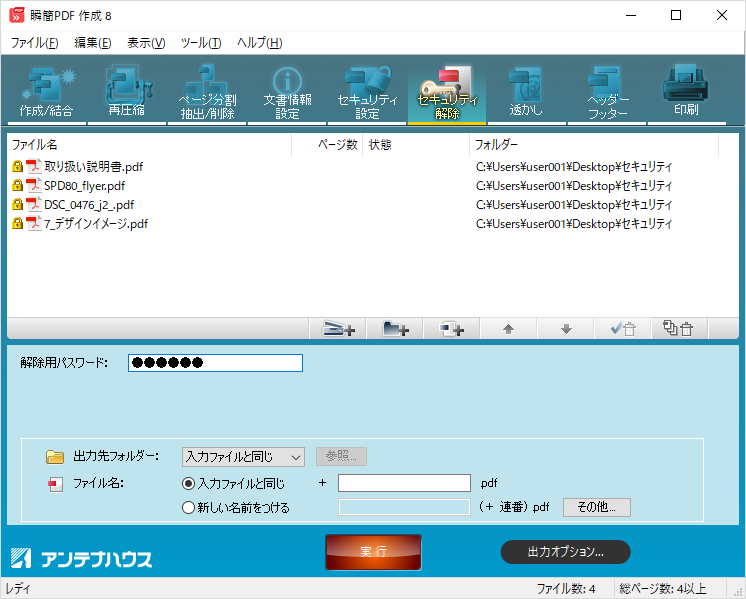Click the 解除用パスワード password field
Viewport: 746px width, 599px height.
pos(215,363)
